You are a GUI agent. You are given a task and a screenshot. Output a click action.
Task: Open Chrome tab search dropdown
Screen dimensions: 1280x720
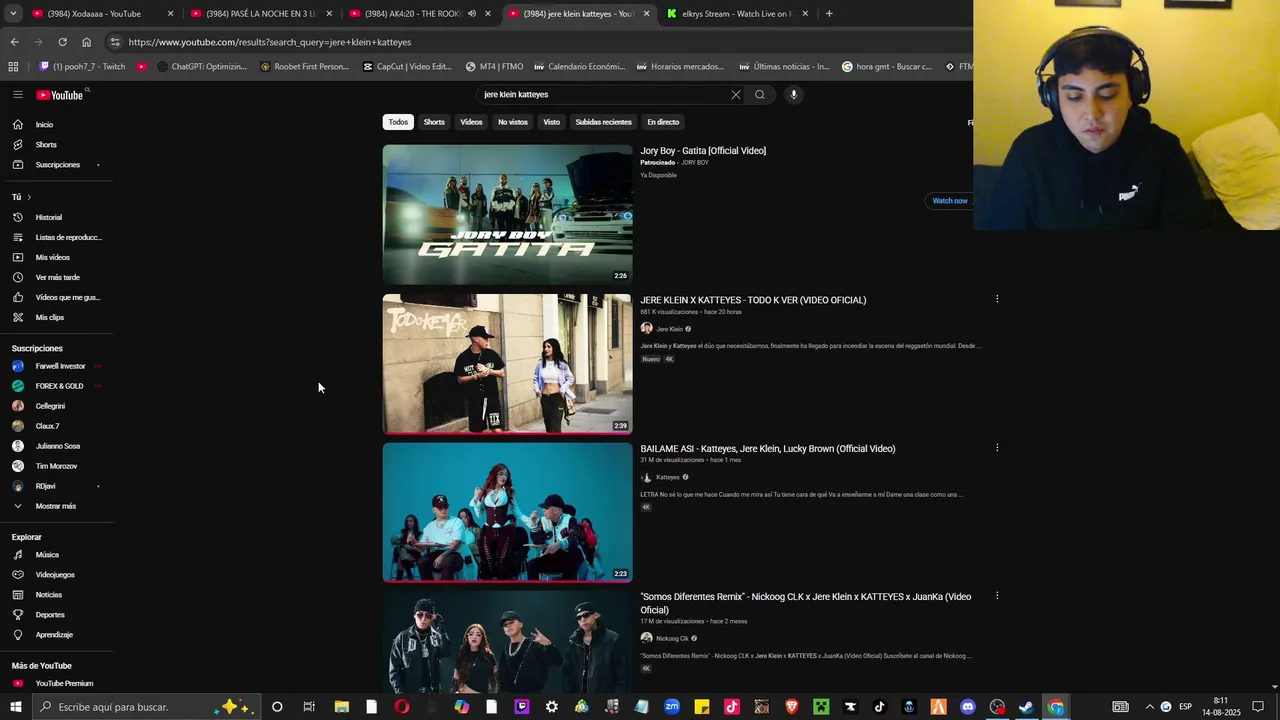pyautogui.click(x=13, y=14)
